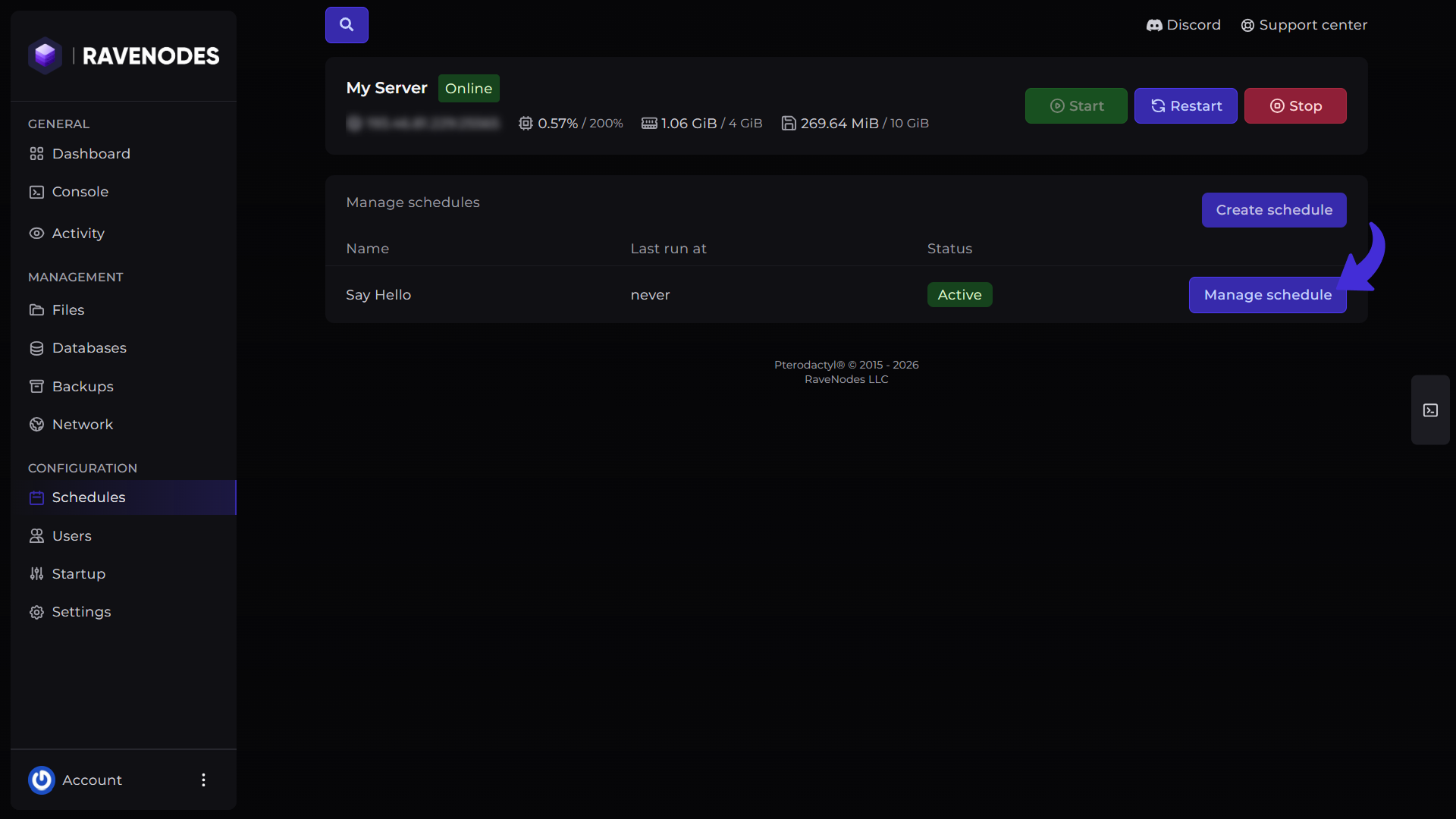Screen dimensions: 1456x819
Task: Open Manage schedule for Say Hello
Action: point(1268,295)
